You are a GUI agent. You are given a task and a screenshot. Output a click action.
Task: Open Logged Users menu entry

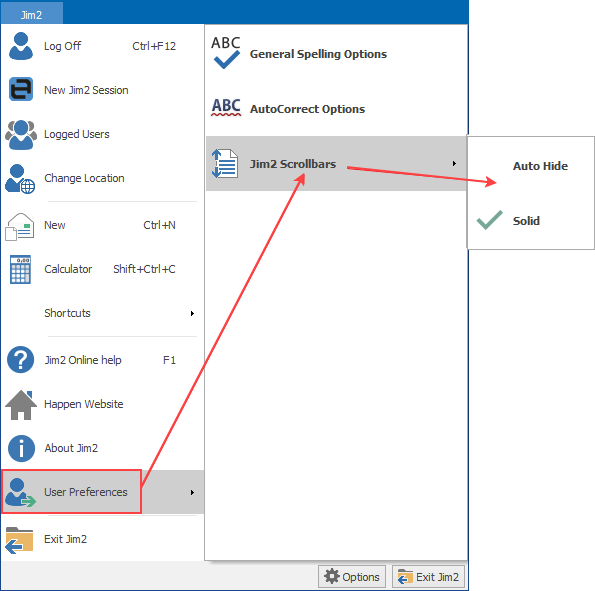coord(102,134)
